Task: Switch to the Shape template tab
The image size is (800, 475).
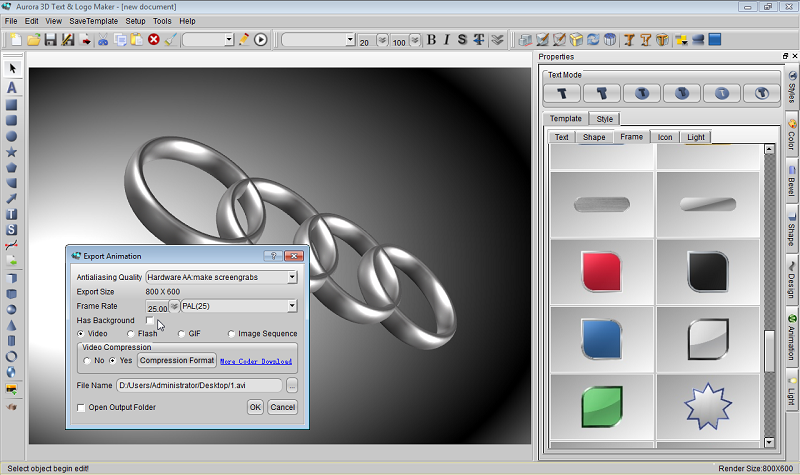Action: point(594,137)
